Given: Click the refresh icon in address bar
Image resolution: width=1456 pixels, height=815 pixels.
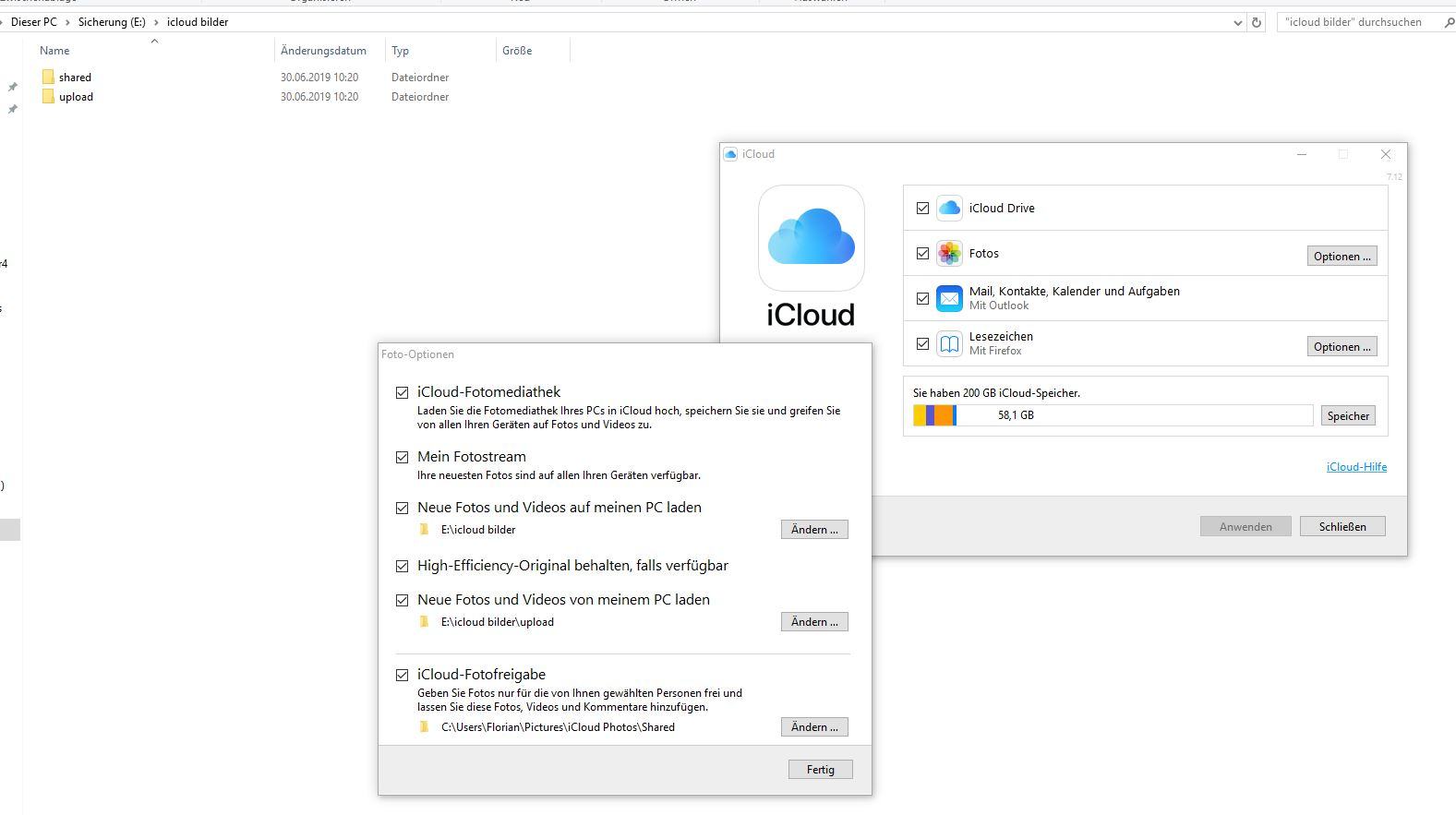Looking at the screenshot, I should 1256,22.
